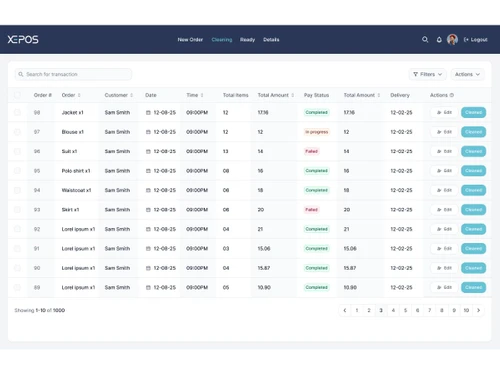The height and width of the screenshot is (375, 500).
Task: Click Failed status for order 93
Action: (x=311, y=210)
